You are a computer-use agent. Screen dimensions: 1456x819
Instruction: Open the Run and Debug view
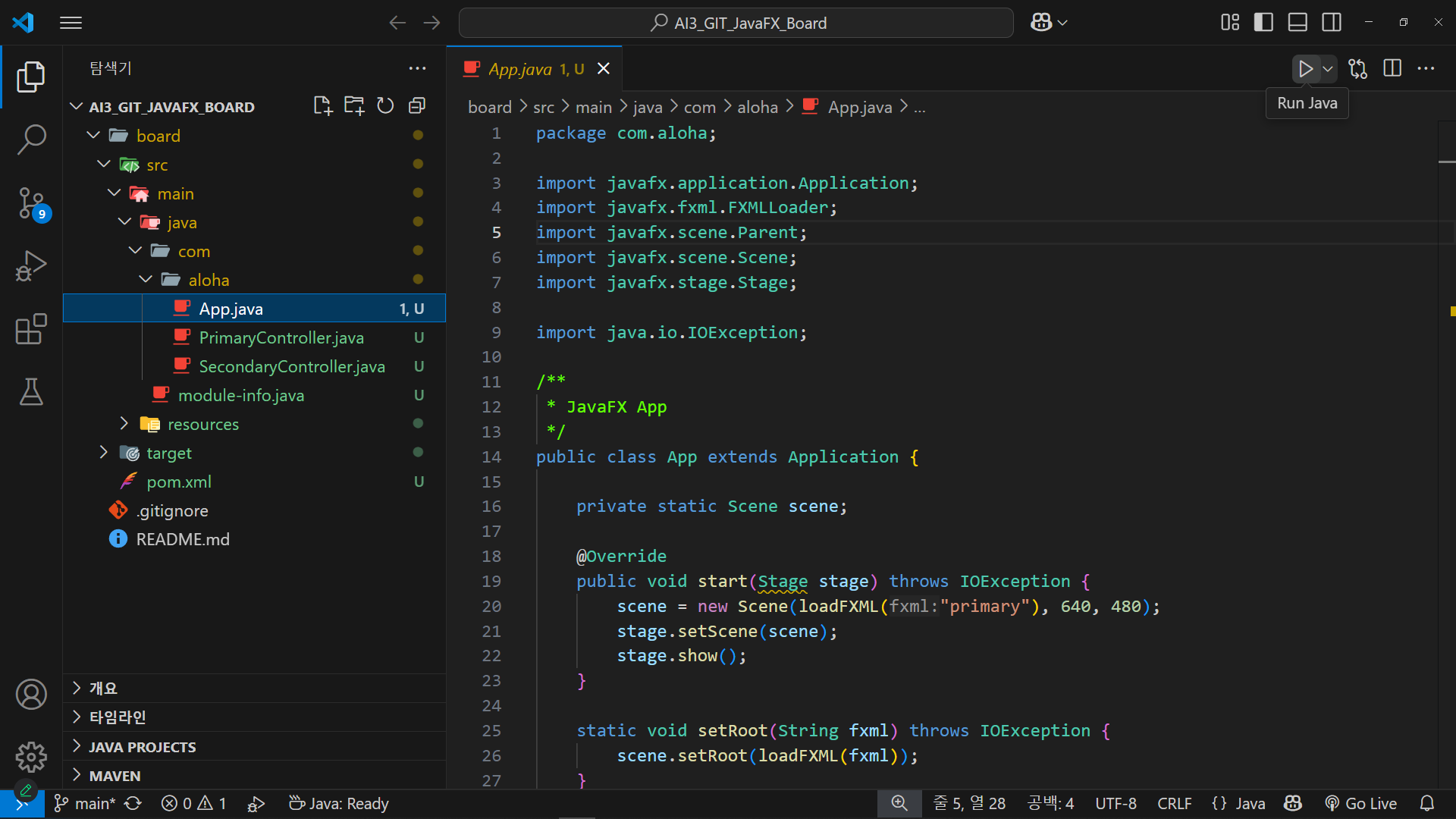[x=31, y=266]
